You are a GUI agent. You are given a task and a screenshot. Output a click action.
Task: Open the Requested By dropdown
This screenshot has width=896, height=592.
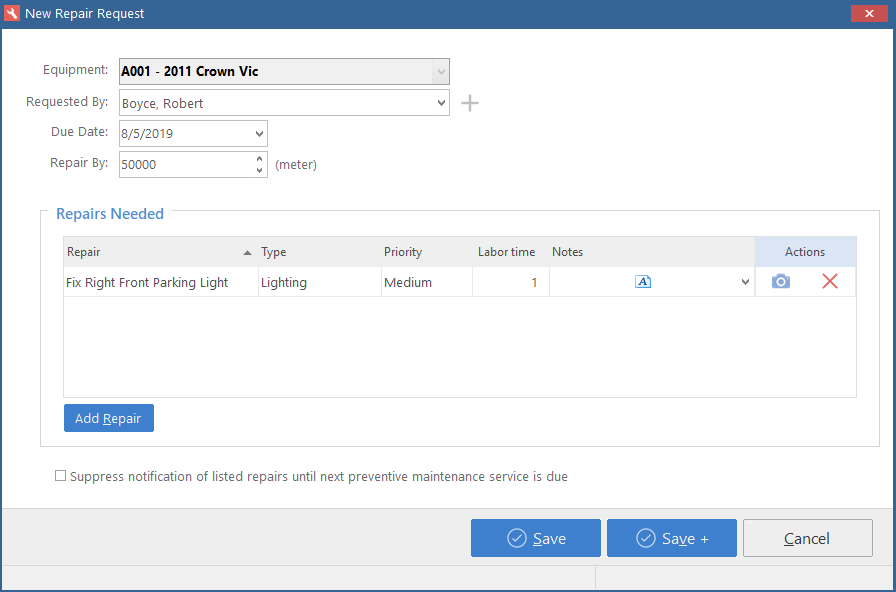(441, 103)
